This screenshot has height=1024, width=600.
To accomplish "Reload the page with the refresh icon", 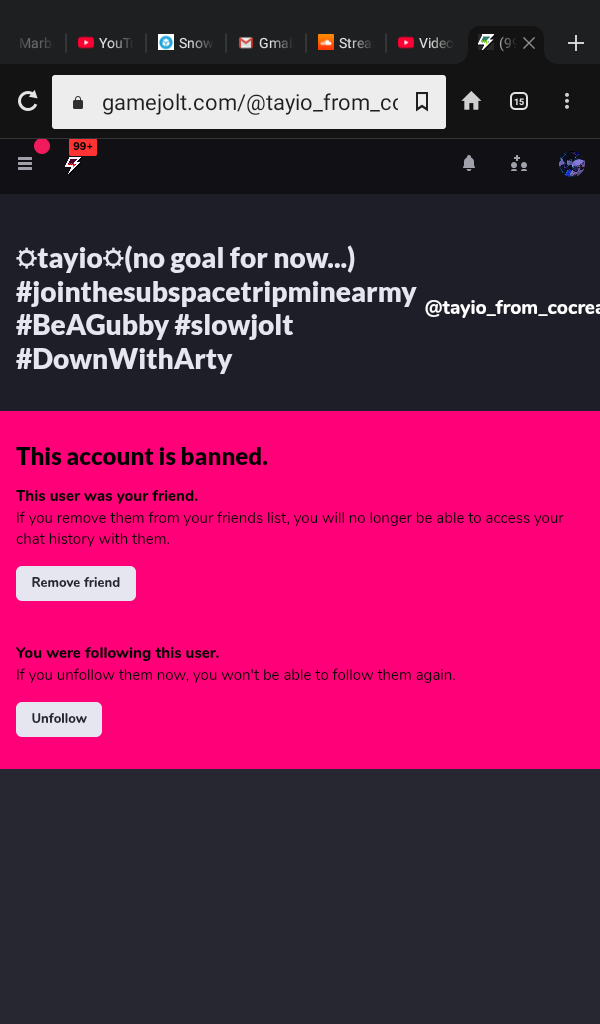I will point(27,101).
